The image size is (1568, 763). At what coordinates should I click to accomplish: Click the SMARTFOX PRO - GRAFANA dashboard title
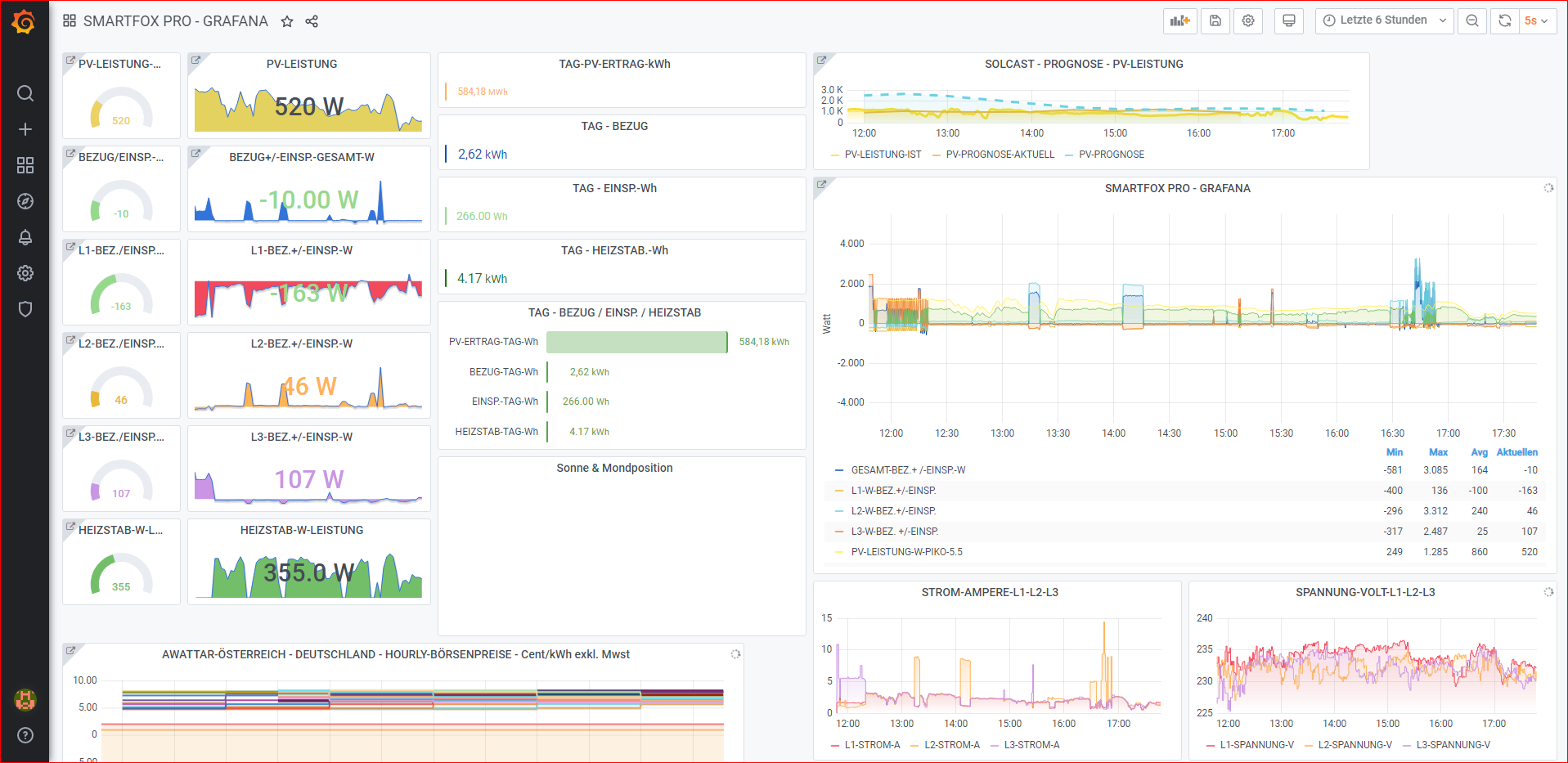point(175,21)
